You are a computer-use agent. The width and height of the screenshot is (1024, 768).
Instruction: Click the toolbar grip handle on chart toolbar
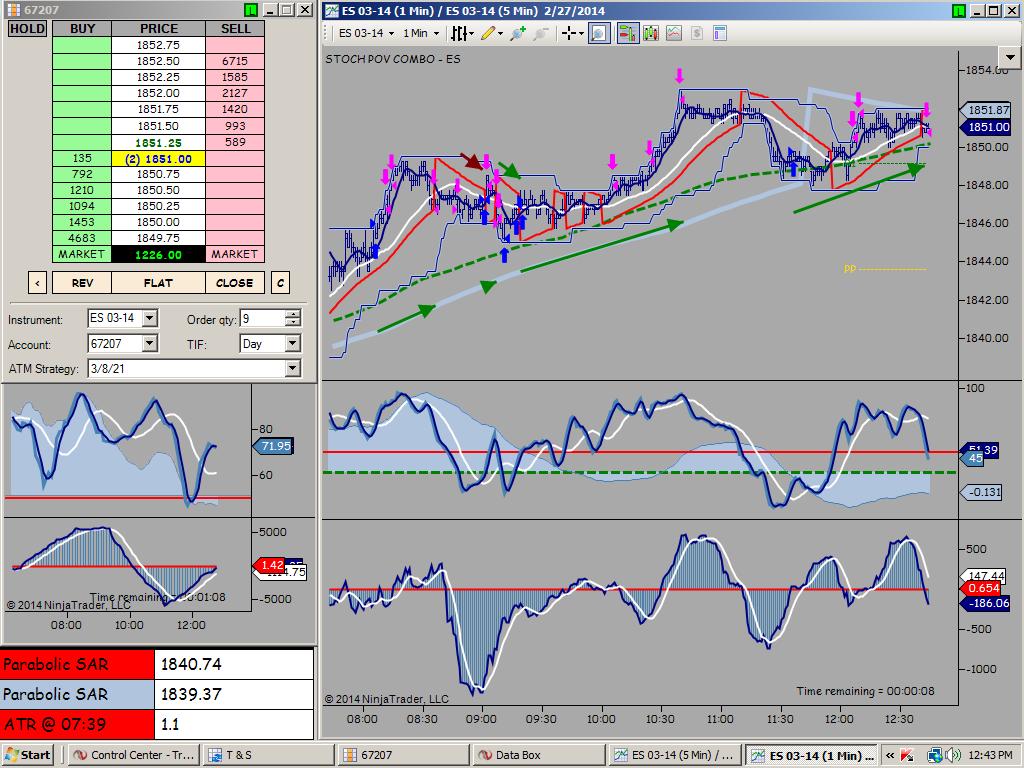pos(328,33)
